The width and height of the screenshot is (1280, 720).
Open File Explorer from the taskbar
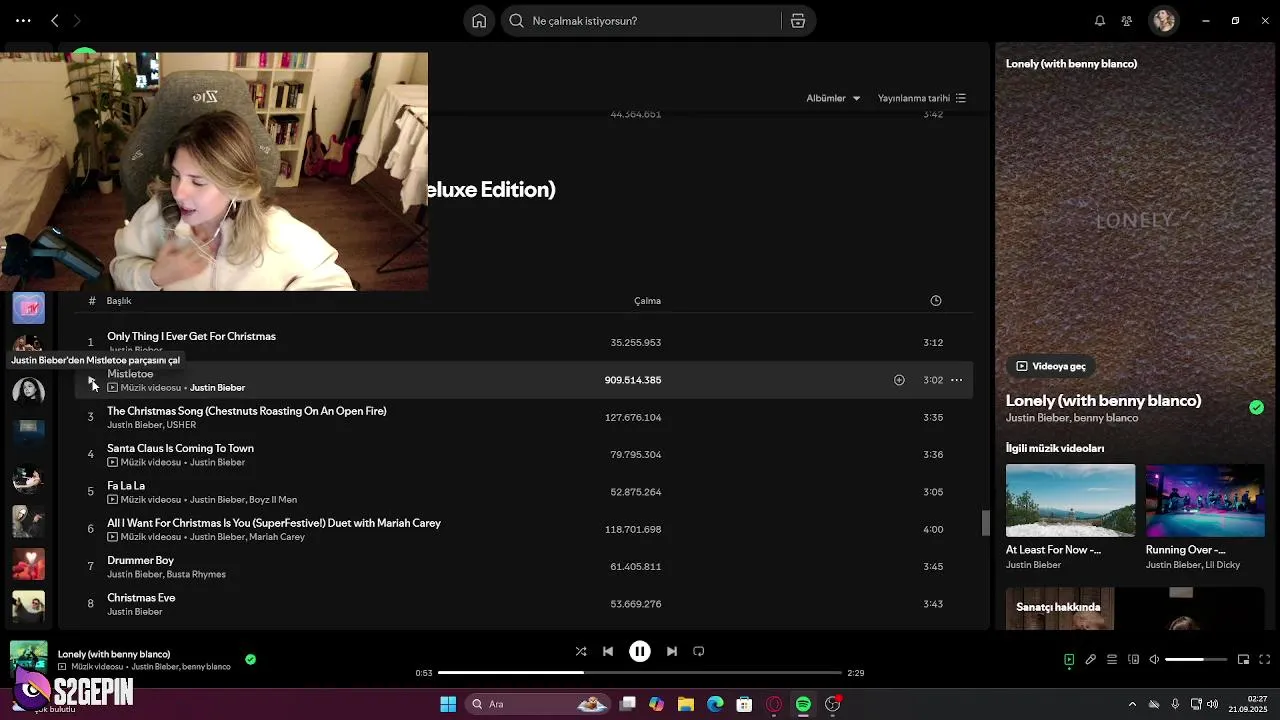686,704
